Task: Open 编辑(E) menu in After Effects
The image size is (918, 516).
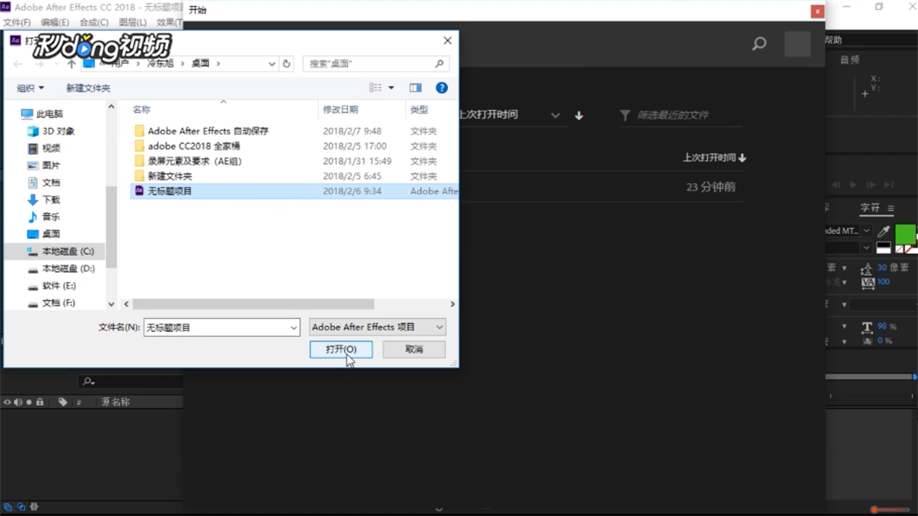Action: coord(54,22)
